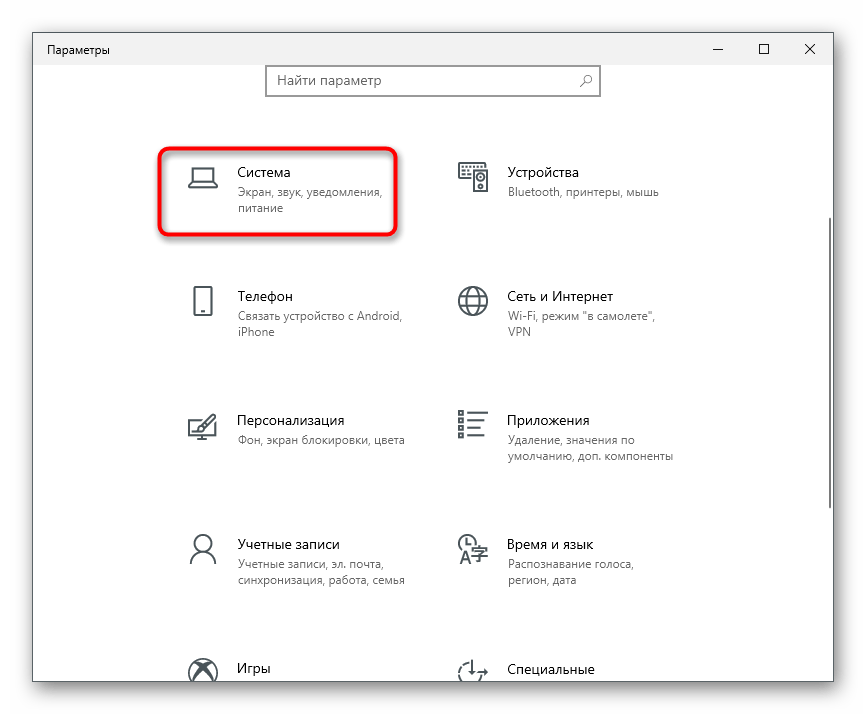Click the Приложения list icon
Image resolution: width=866 pixels, height=714 pixels.
point(473,424)
